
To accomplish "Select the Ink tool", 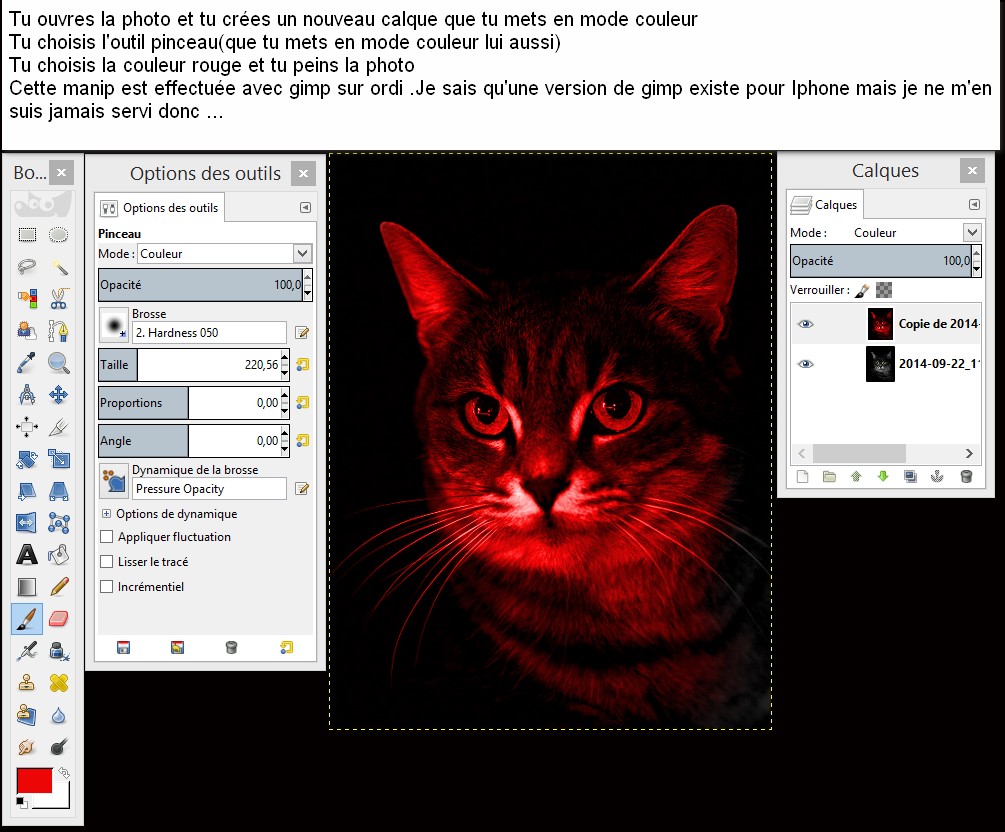I will click(58, 651).
